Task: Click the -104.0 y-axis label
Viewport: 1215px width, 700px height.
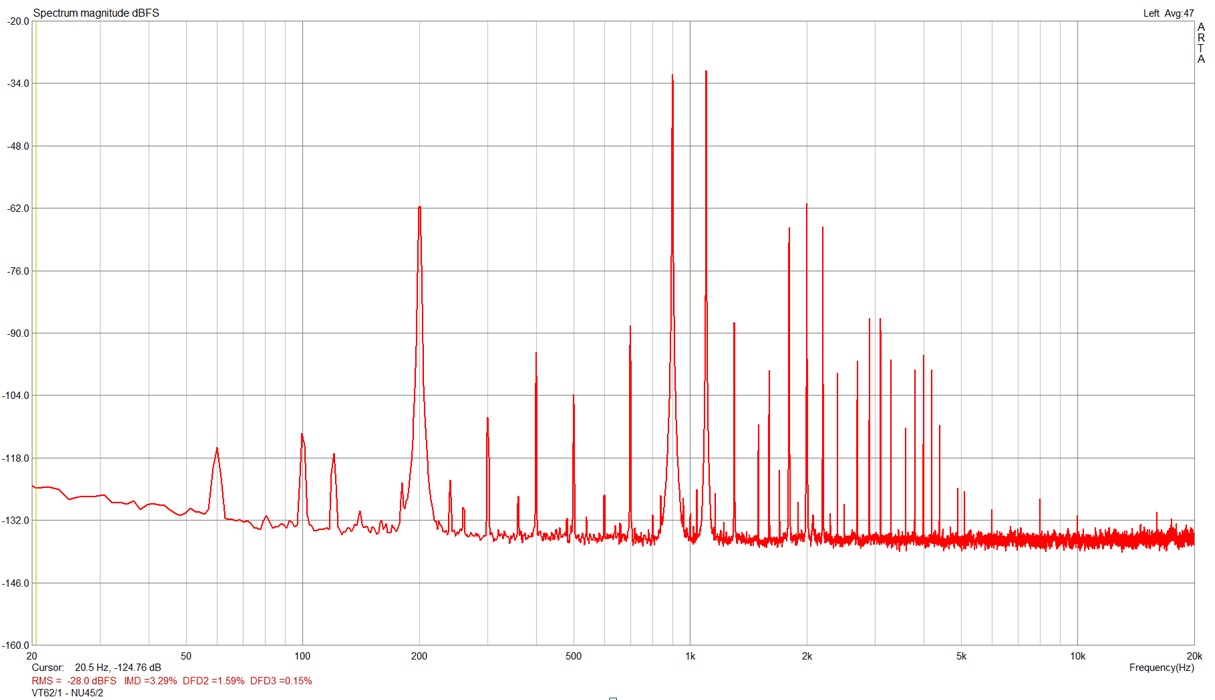Action: (x=14, y=396)
